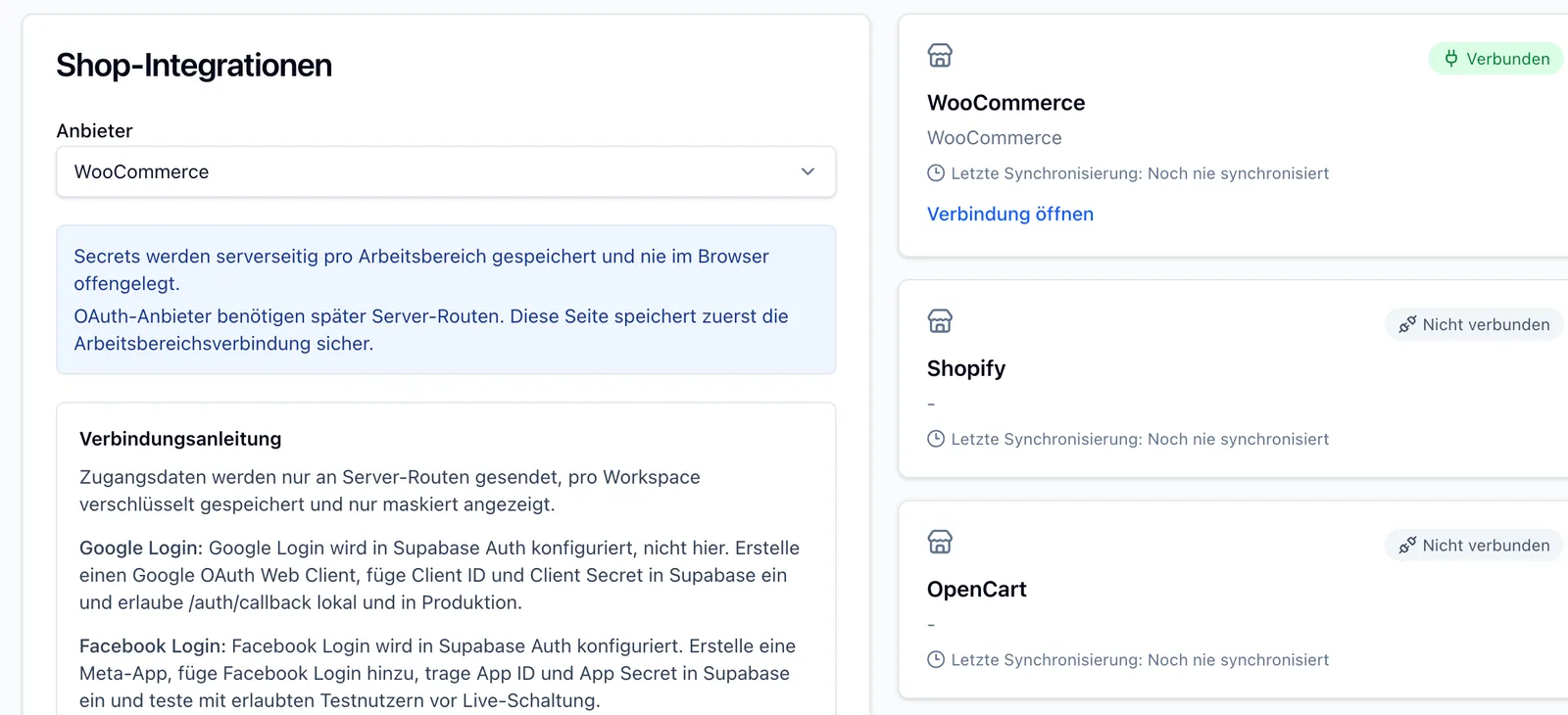
Task: Click the 'Shopify' card title
Action: [966, 368]
